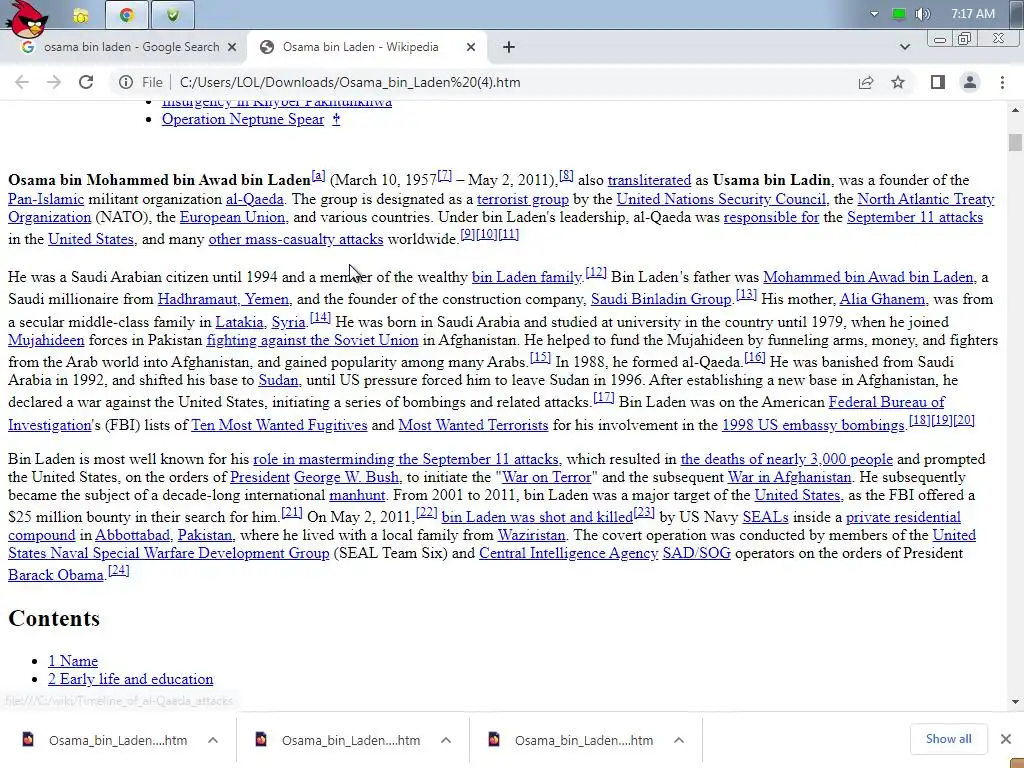
Task: Open the Sudan link
Action: [x=278, y=380]
